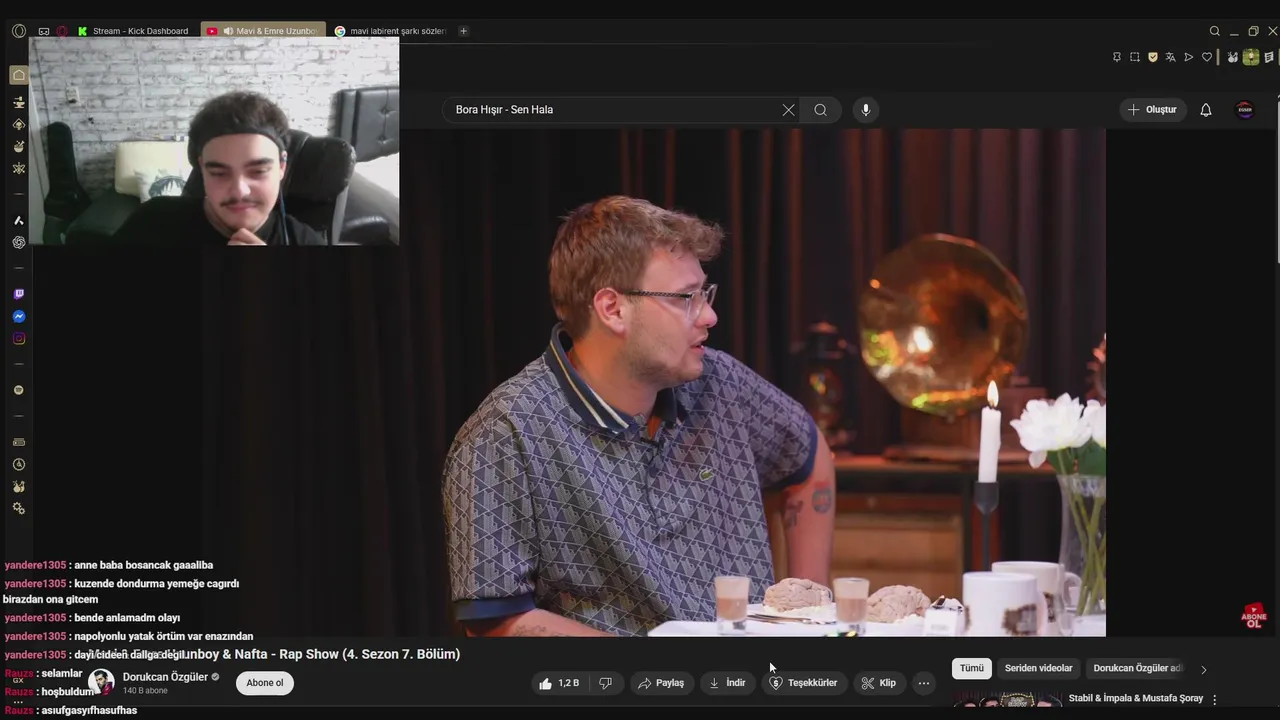
Task: Select the Seriden videolar chip
Action: point(1038,668)
